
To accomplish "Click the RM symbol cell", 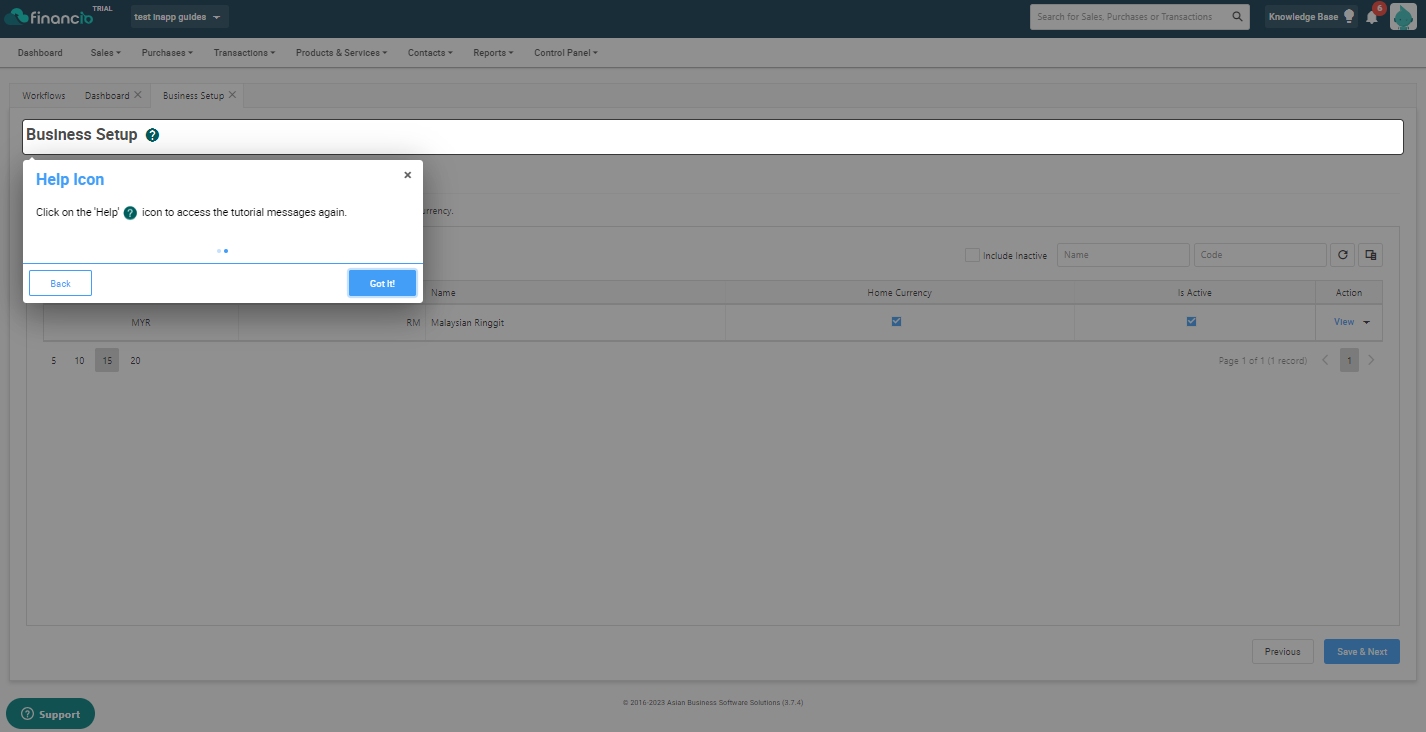I will coord(332,322).
